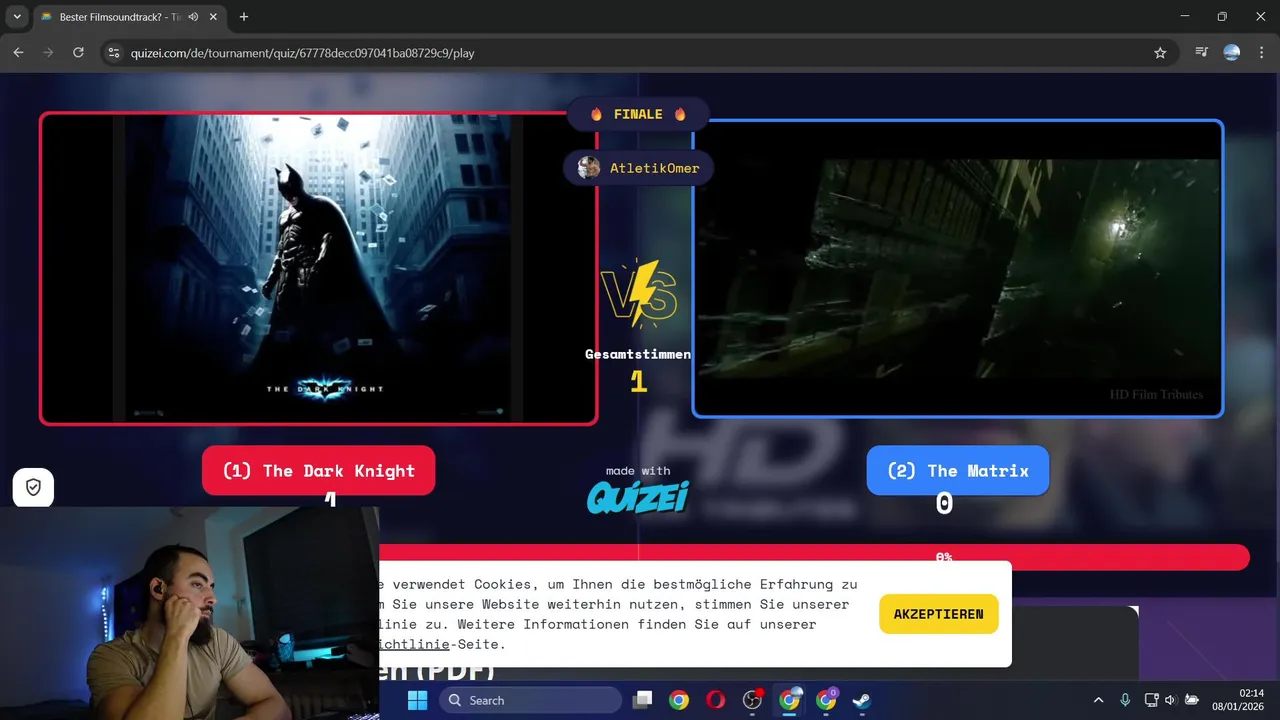Vote for (1) The Dark Knight
Screen dimensions: 1280x720
[x=318, y=470]
